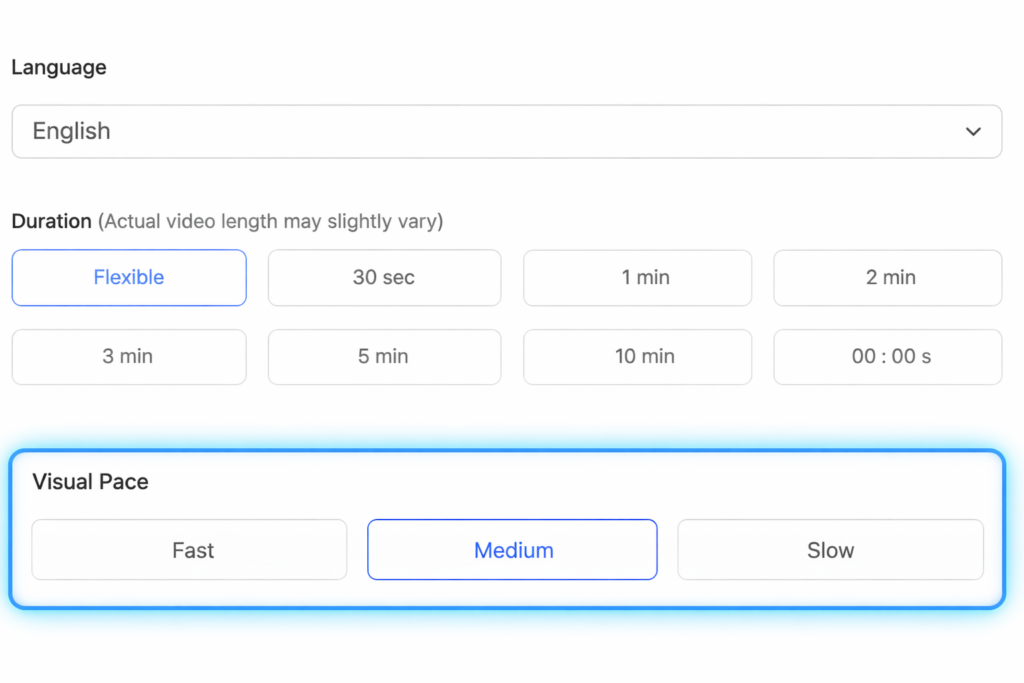Screen dimensions: 1024x683
Task: Select the 3 min duration
Action: pyautogui.click(x=128, y=356)
